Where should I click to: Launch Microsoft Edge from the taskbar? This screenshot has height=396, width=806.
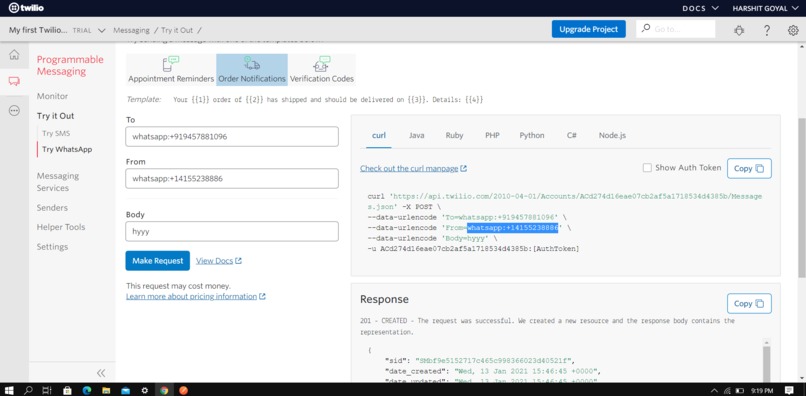[86, 390]
